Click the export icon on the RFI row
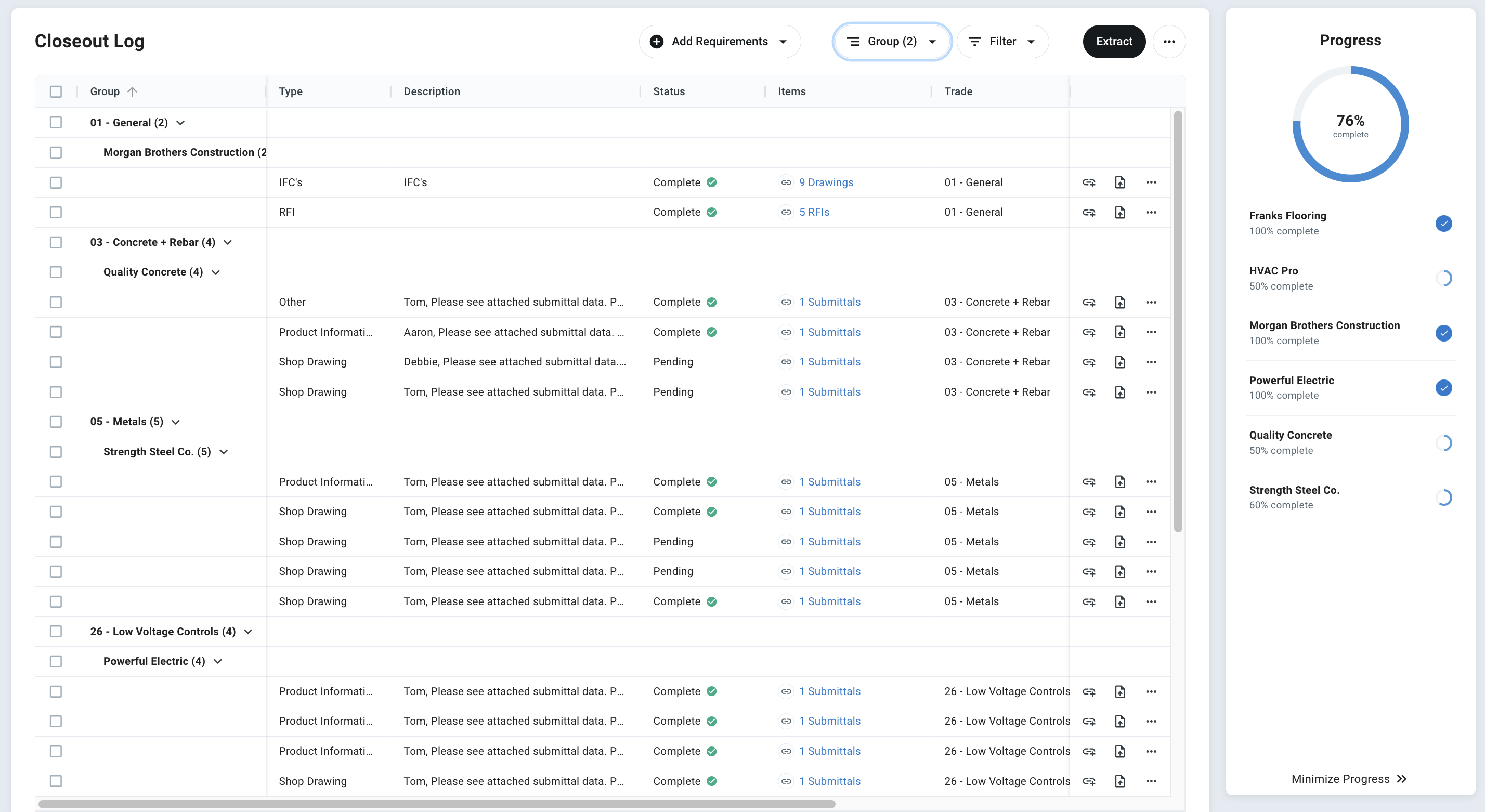1485x812 pixels. tap(1120, 212)
